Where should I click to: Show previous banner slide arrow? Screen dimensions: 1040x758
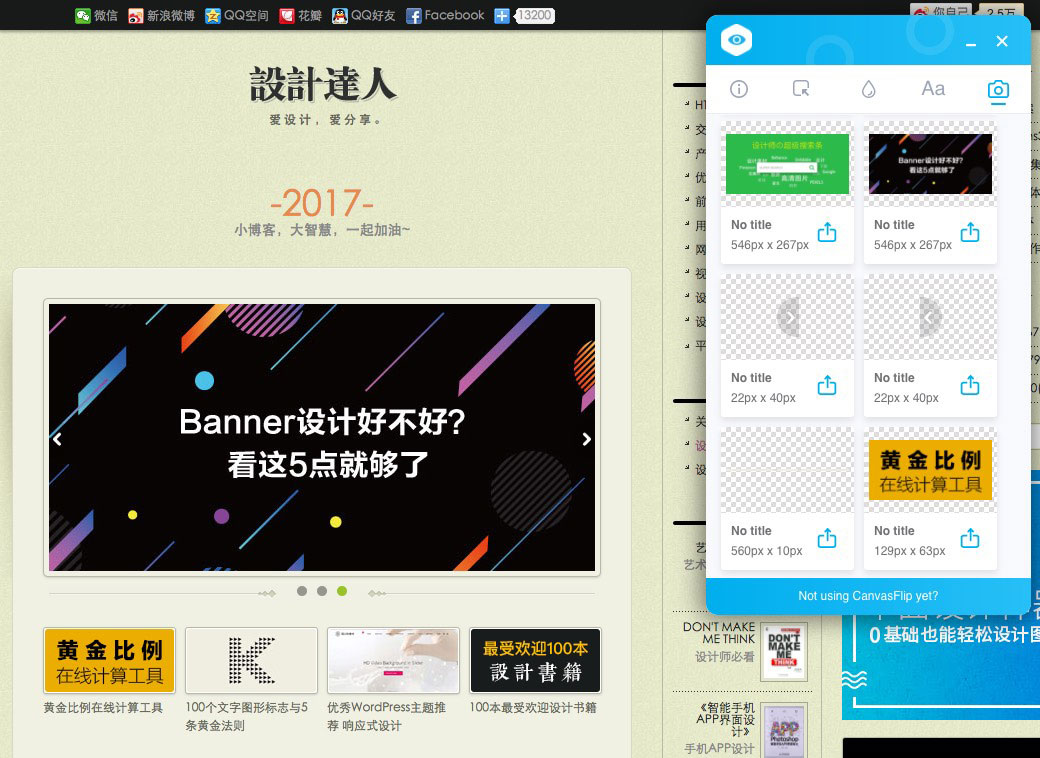coord(58,439)
